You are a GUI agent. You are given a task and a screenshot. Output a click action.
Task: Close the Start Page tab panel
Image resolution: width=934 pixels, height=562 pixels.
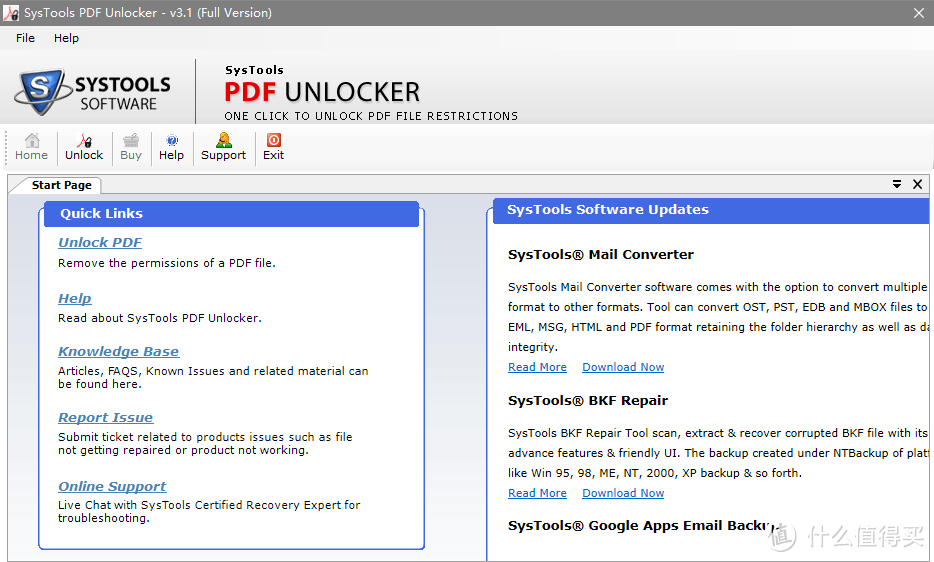pos(918,185)
